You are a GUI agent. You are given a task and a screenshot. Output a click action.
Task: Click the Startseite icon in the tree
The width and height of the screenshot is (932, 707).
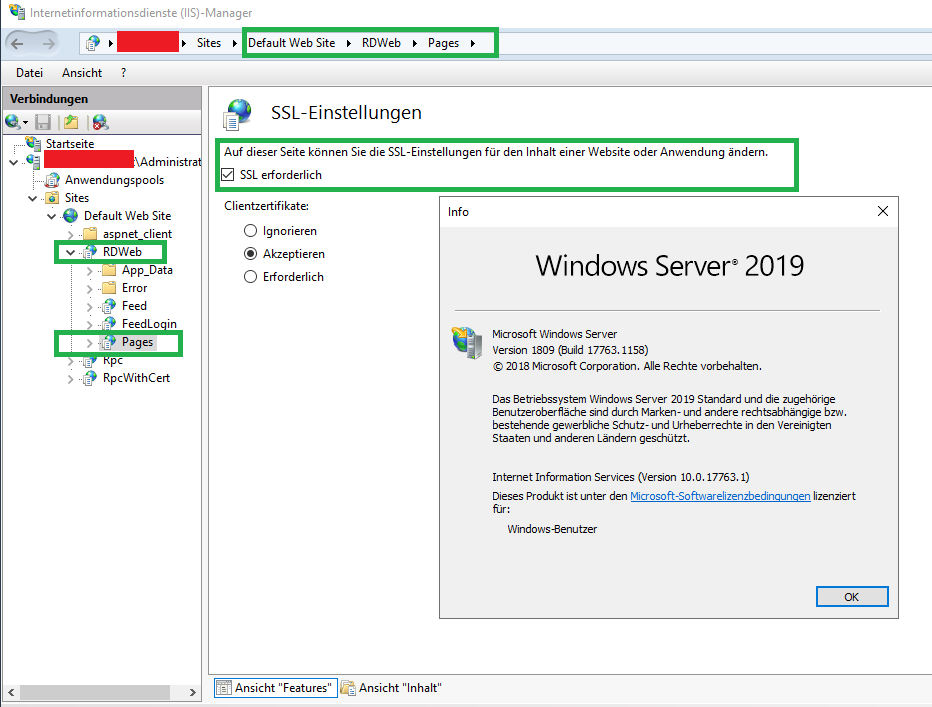[33, 143]
